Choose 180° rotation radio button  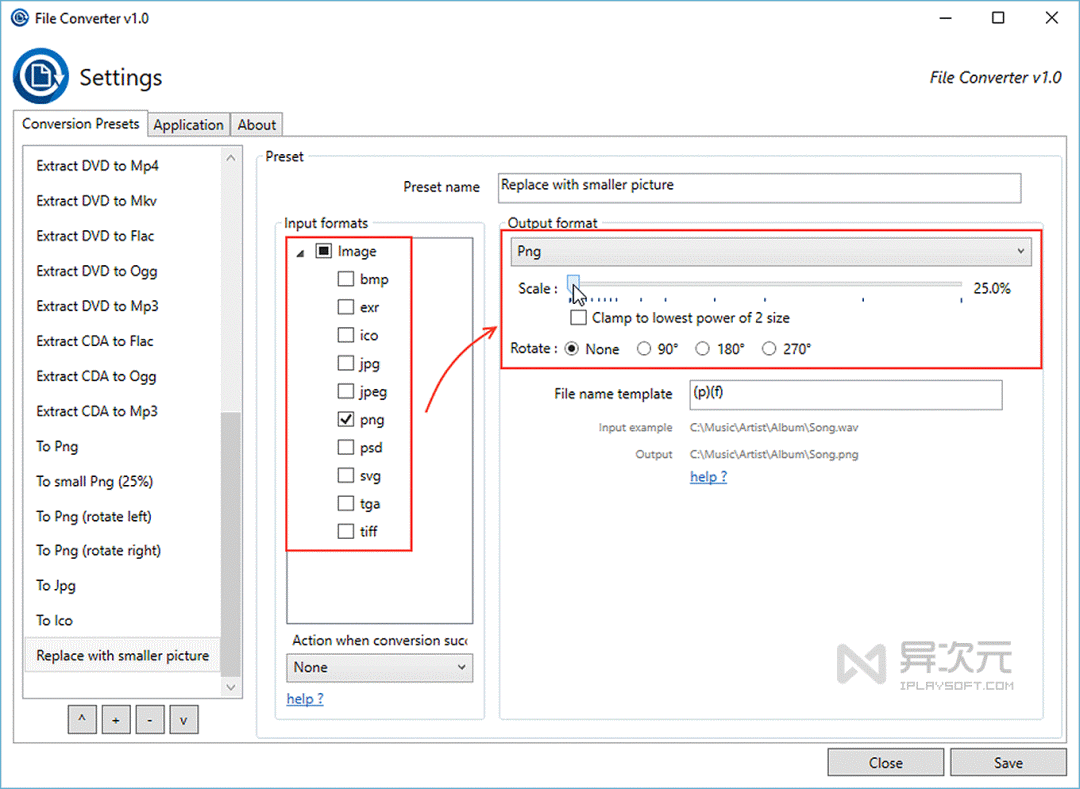(703, 349)
